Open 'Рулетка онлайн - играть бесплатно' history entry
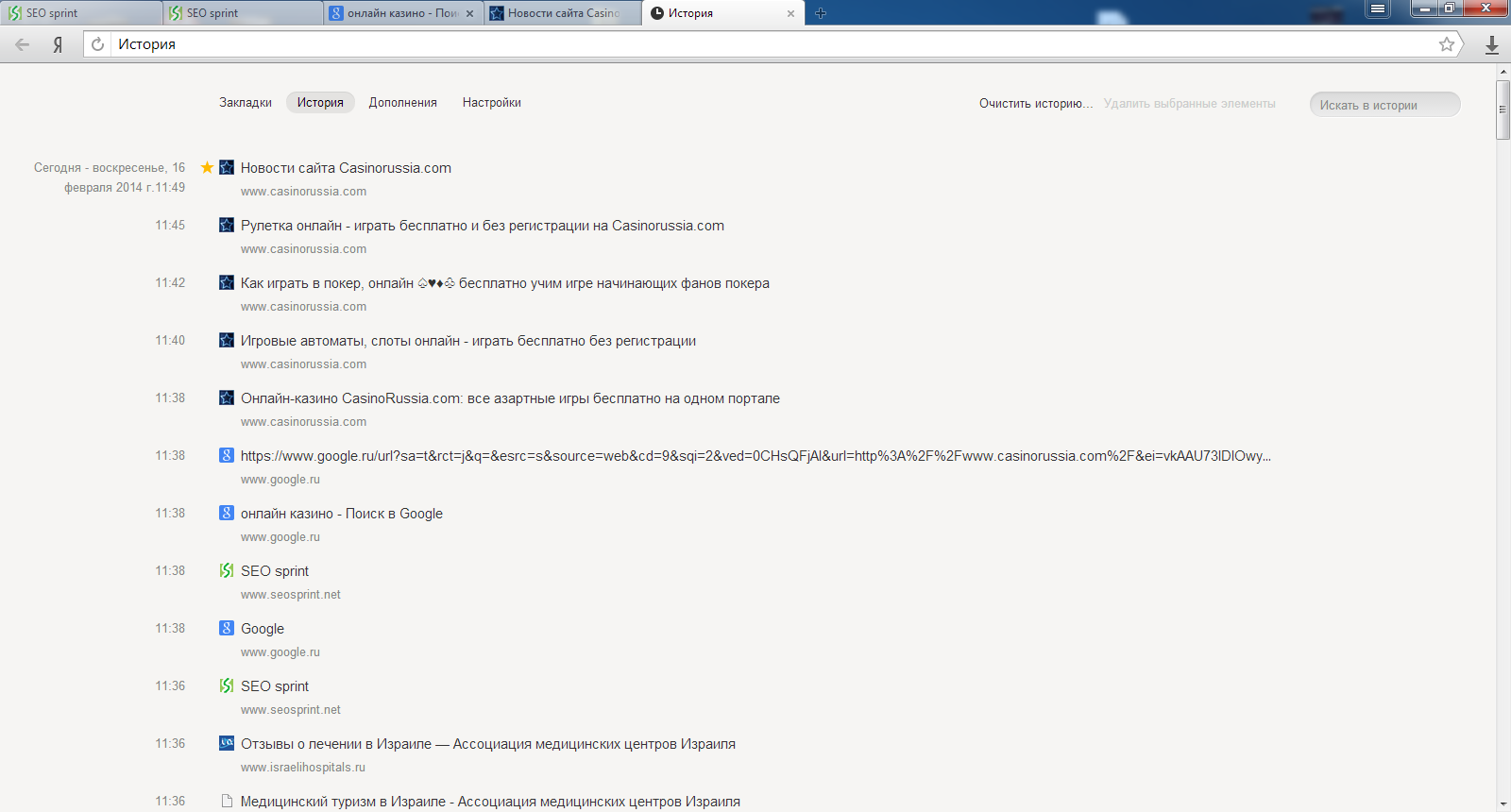The width and height of the screenshot is (1511, 812). [x=483, y=226]
